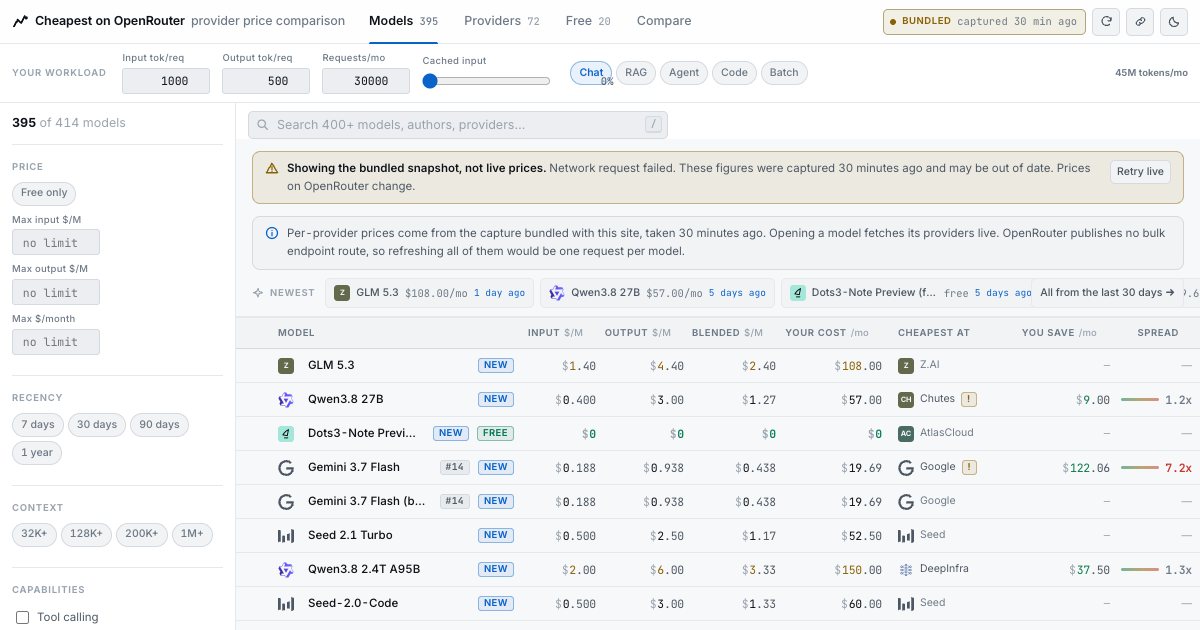Click the DeepInfra provider icon

(x=906, y=569)
